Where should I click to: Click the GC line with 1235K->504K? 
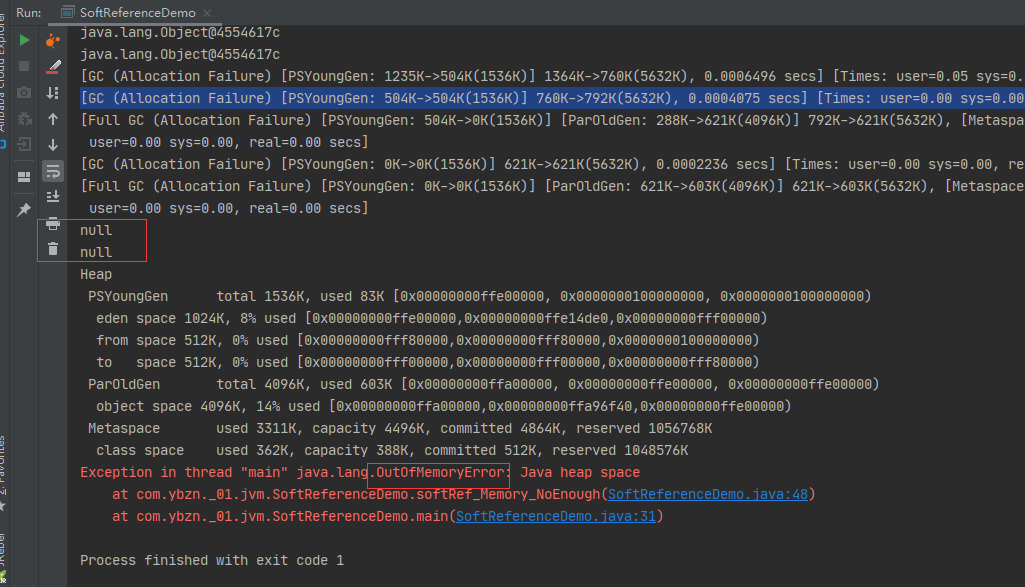(x=552, y=76)
